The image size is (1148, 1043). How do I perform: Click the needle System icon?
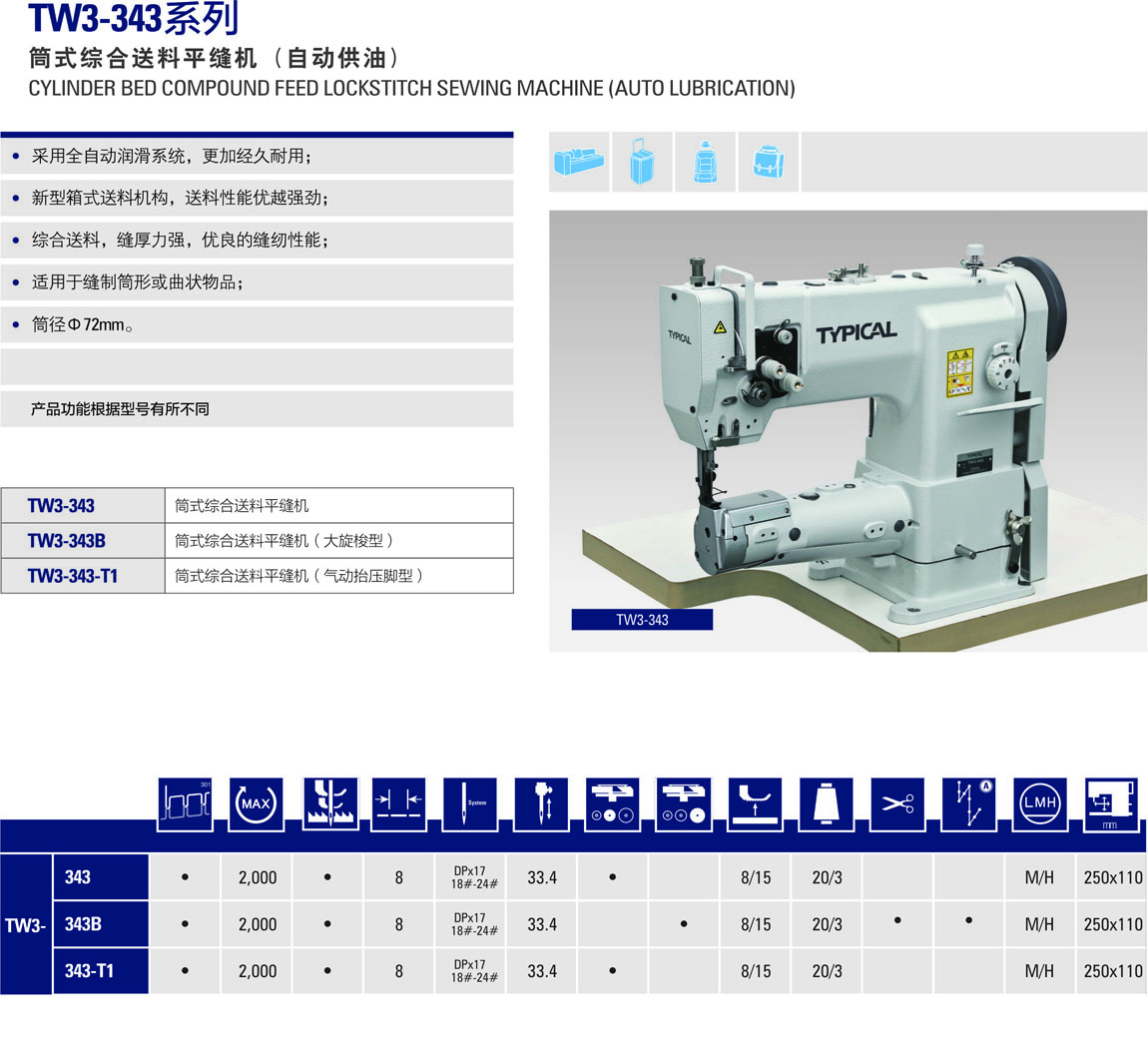tap(470, 804)
